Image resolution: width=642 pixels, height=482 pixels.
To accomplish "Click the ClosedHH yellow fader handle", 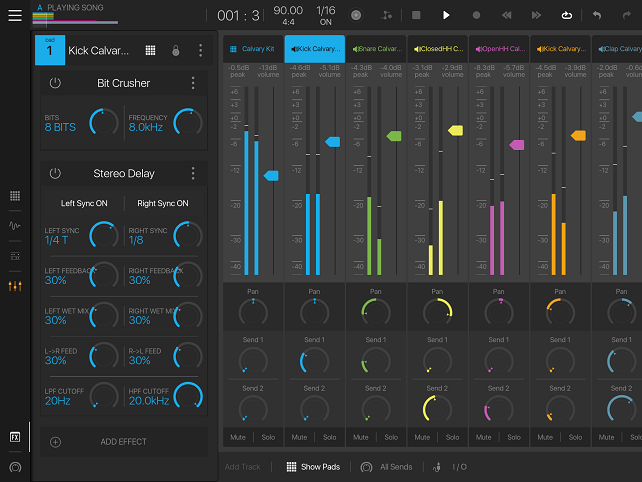I will click(x=455, y=131).
